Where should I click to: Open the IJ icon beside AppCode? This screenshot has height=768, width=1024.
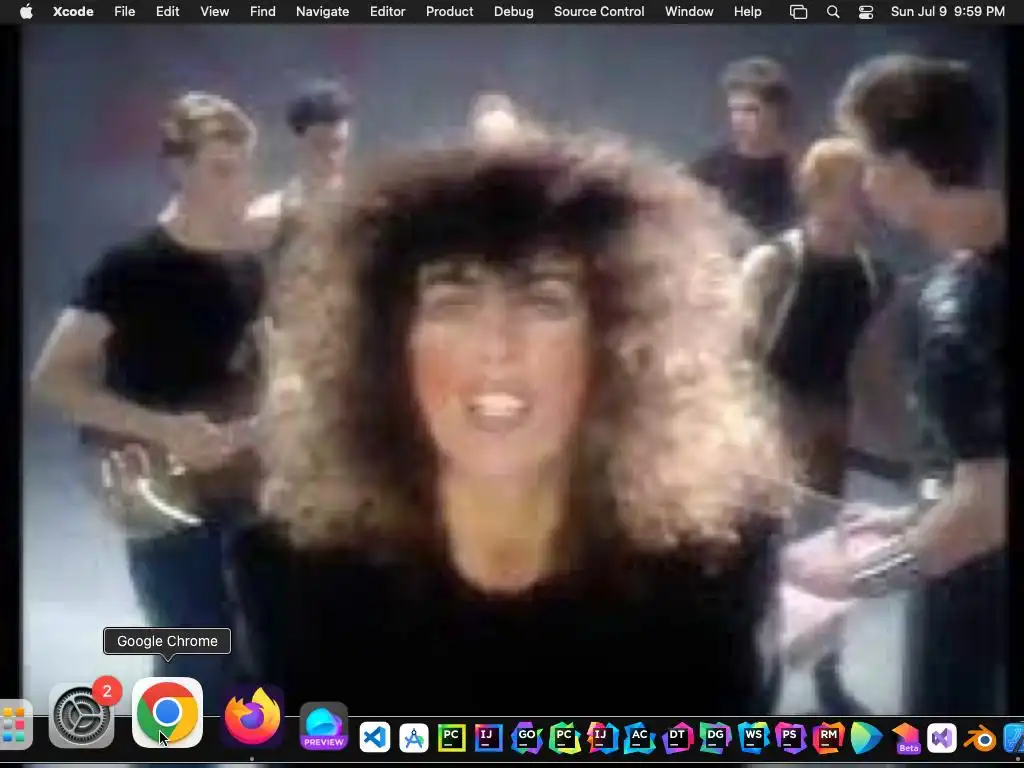pyautogui.click(x=601, y=738)
